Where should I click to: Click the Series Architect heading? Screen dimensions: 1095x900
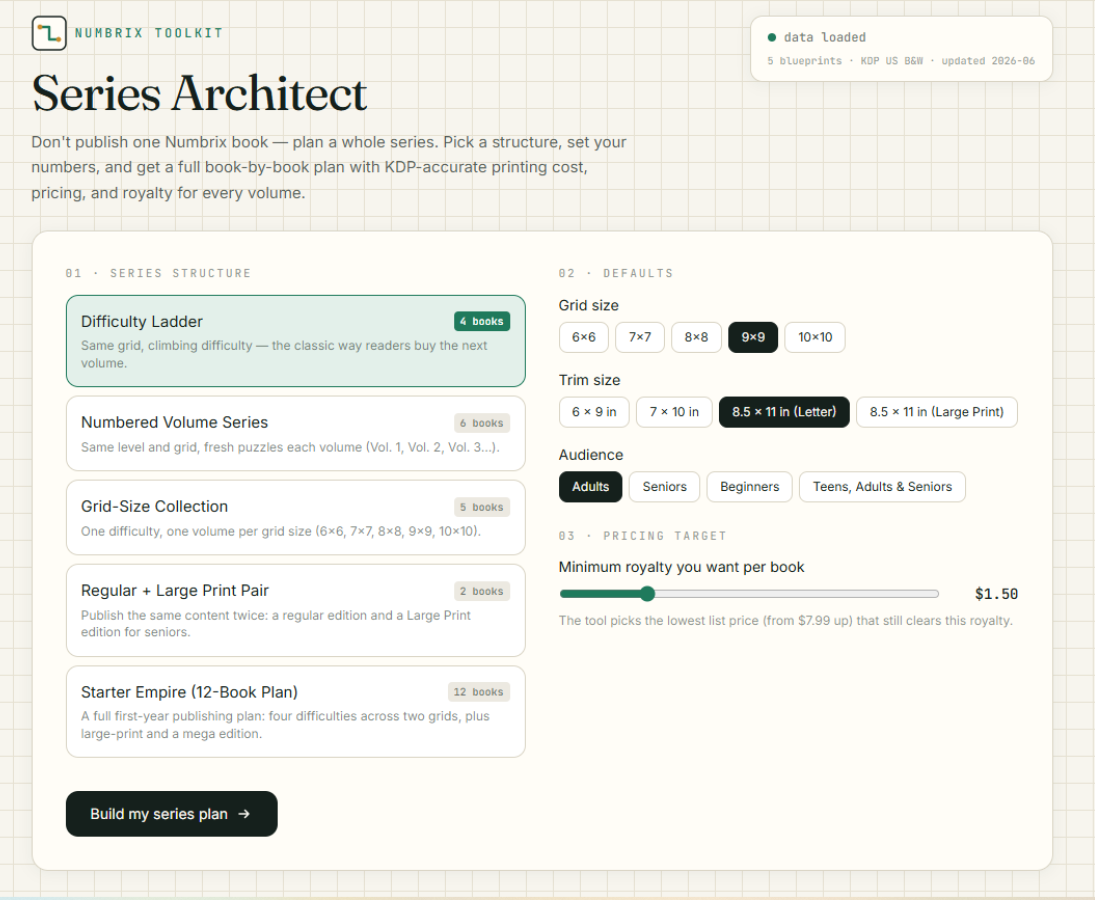199,94
